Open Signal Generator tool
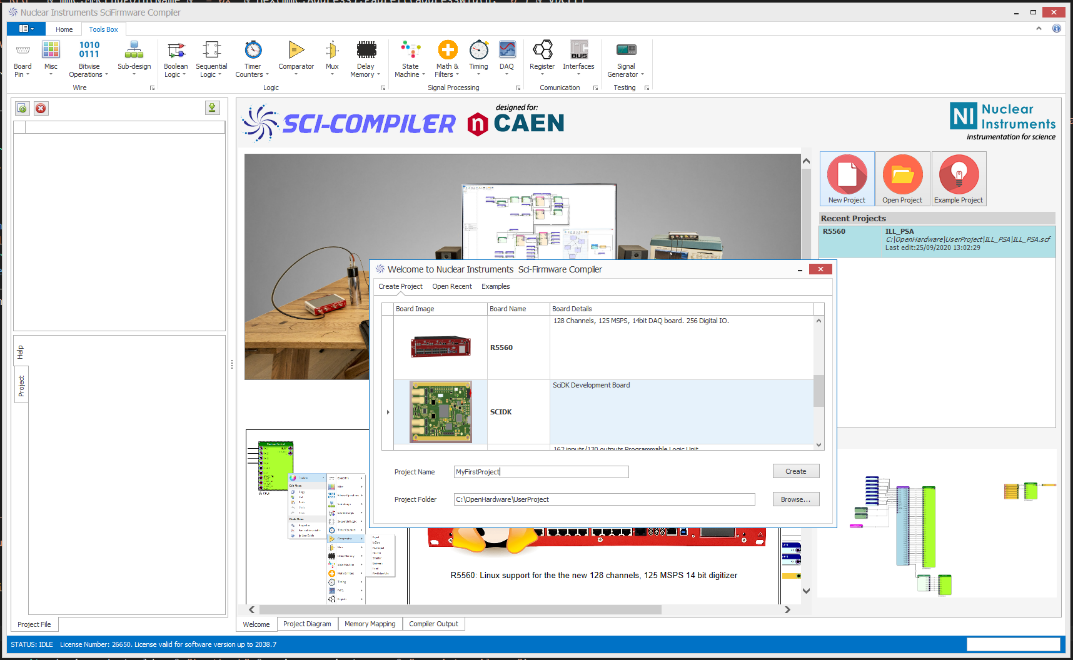The width and height of the screenshot is (1073, 660). (625, 59)
